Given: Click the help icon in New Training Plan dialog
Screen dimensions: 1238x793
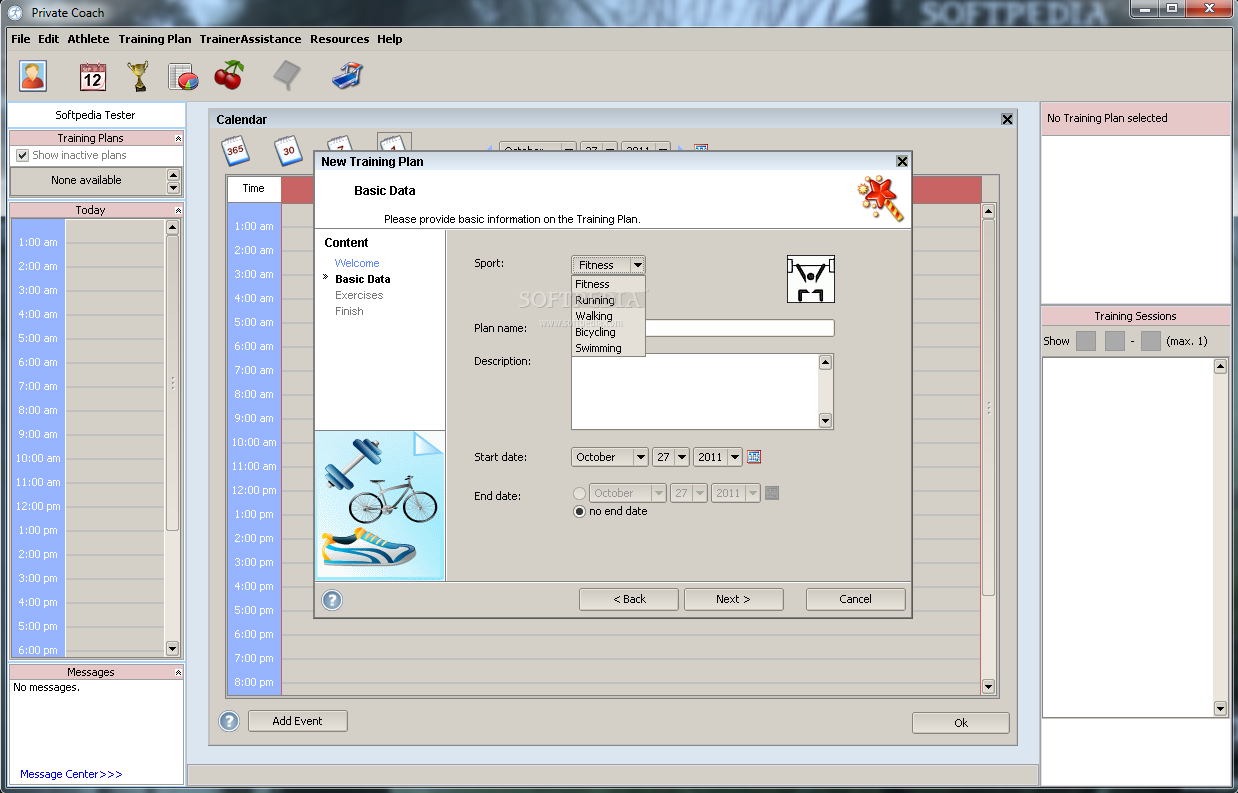Looking at the screenshot, I should pos(332,599).
